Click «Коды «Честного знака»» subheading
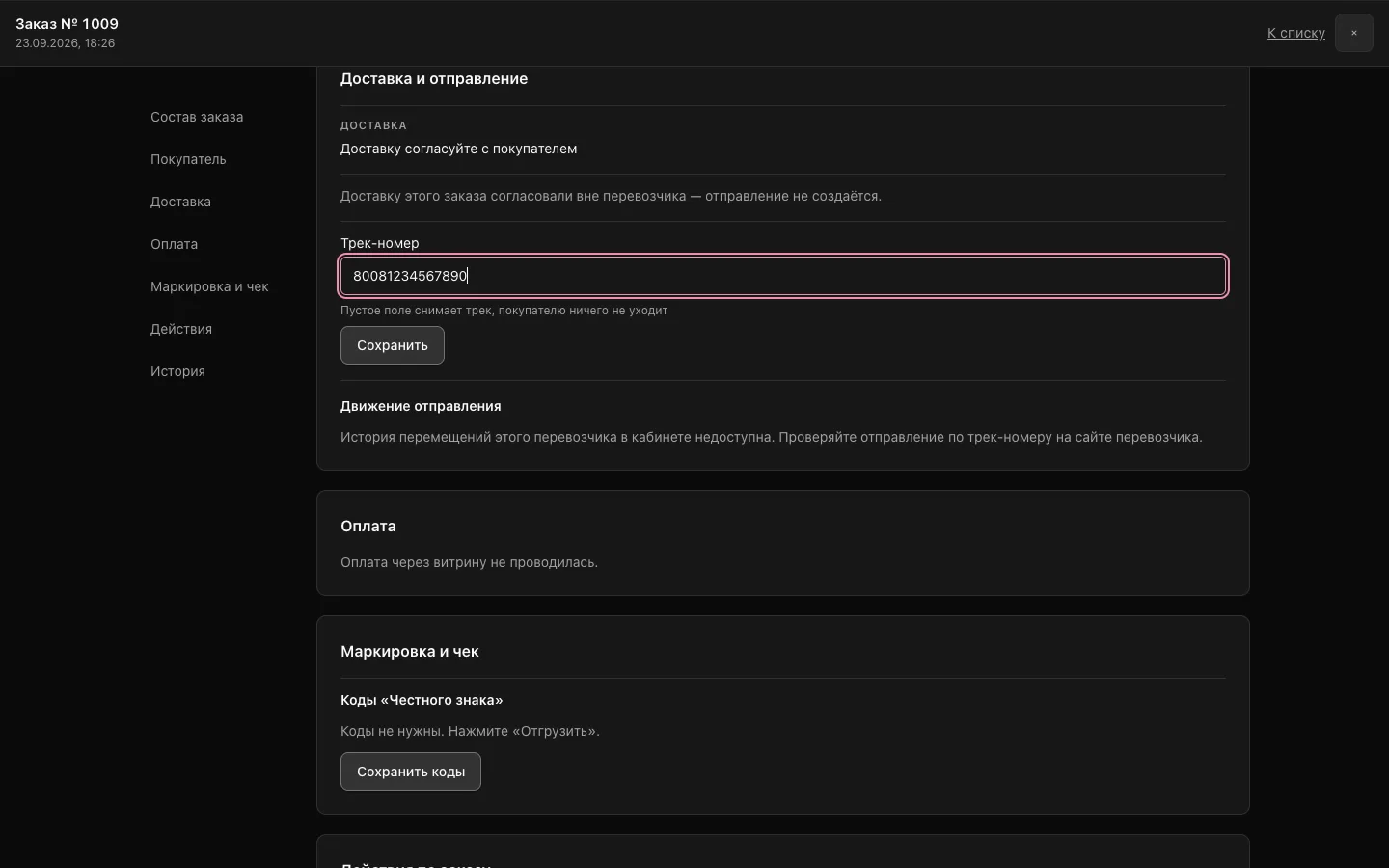 (422, 700)
